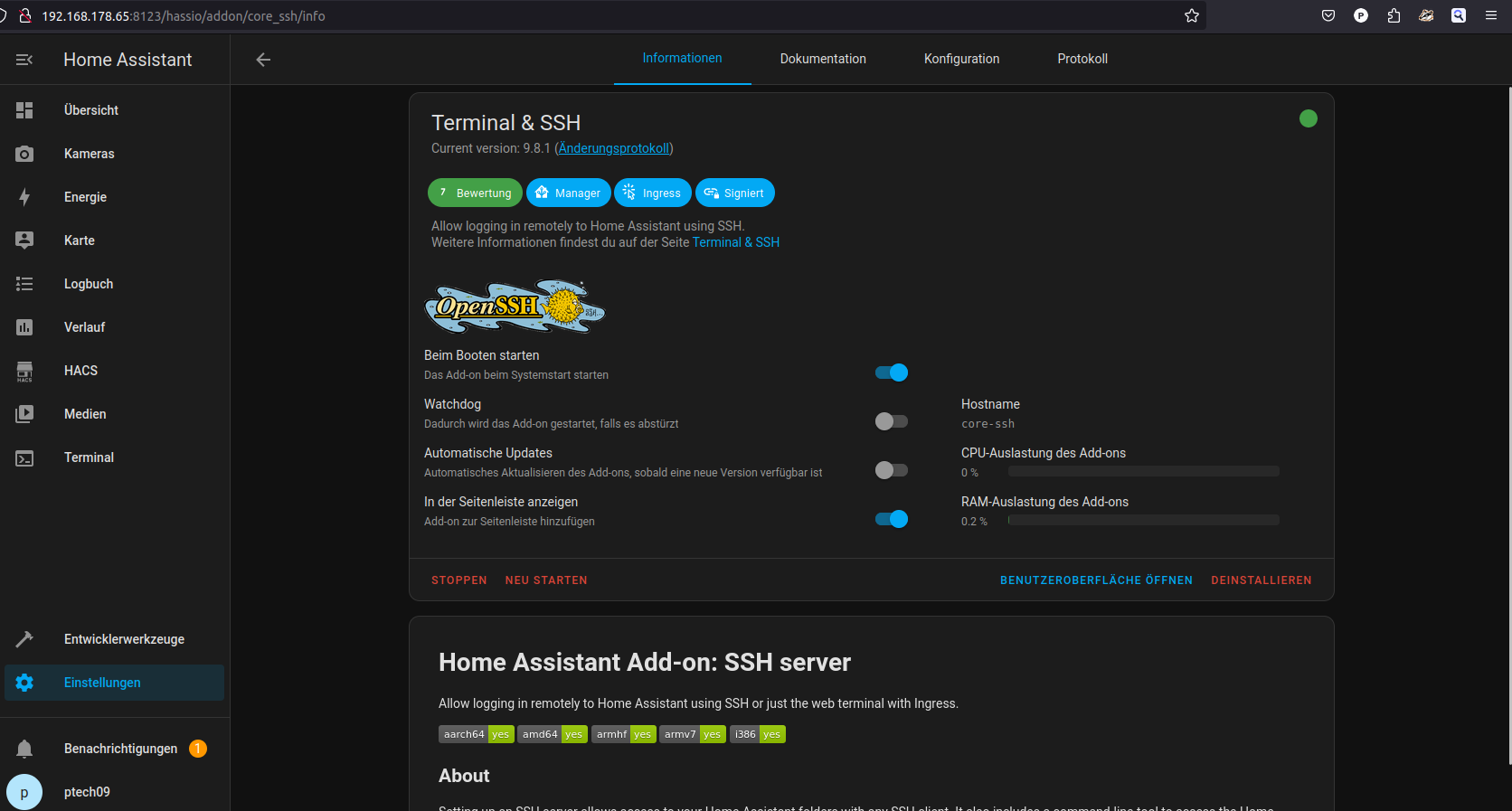Image resolution: width=1512 pixels, height=811 pixels.
Task: Click the Einstellungen gear icon
Action: (x=24, y=683)
